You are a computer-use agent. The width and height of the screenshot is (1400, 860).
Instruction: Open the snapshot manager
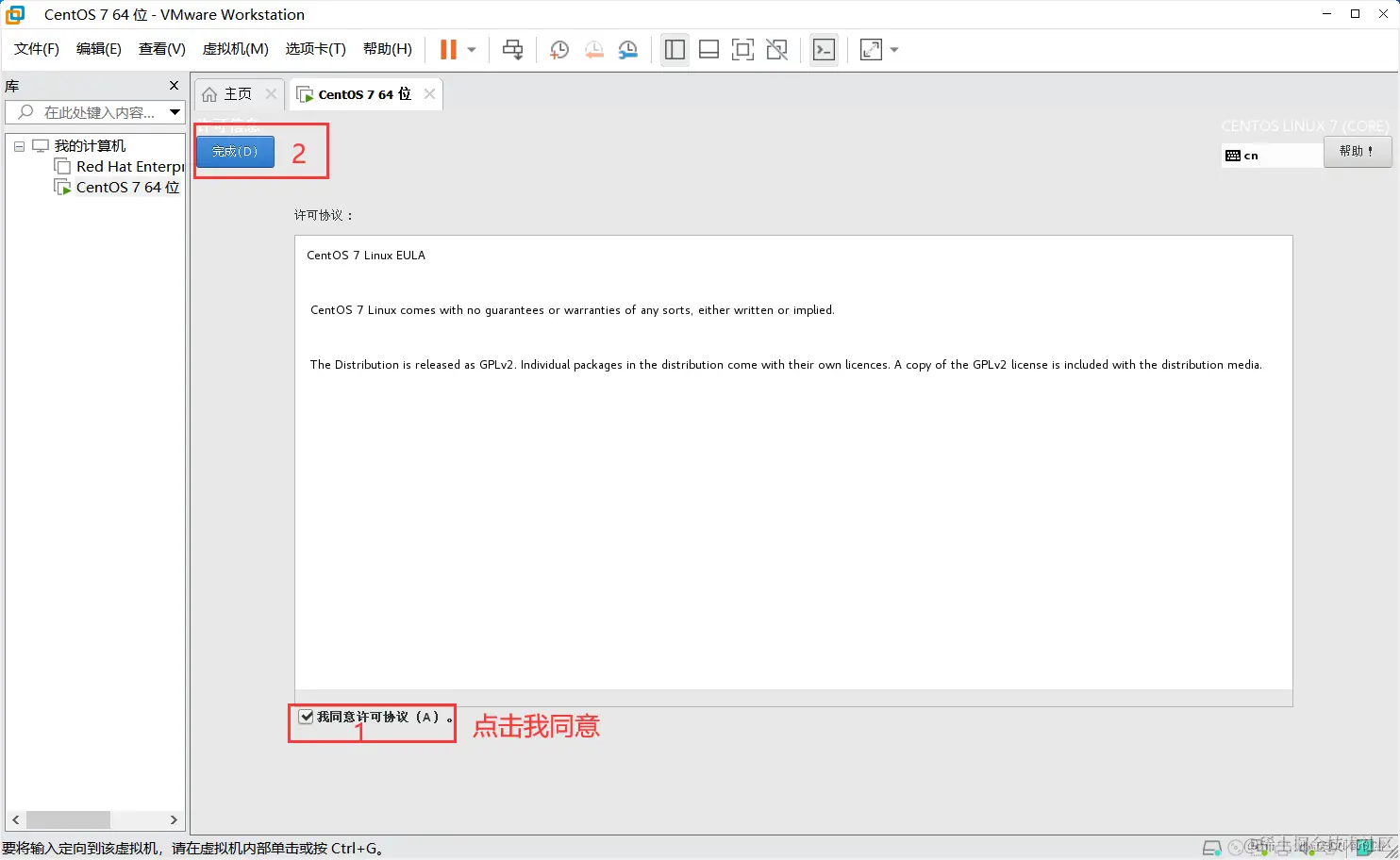pyautogui.click(x=628, y=50)
